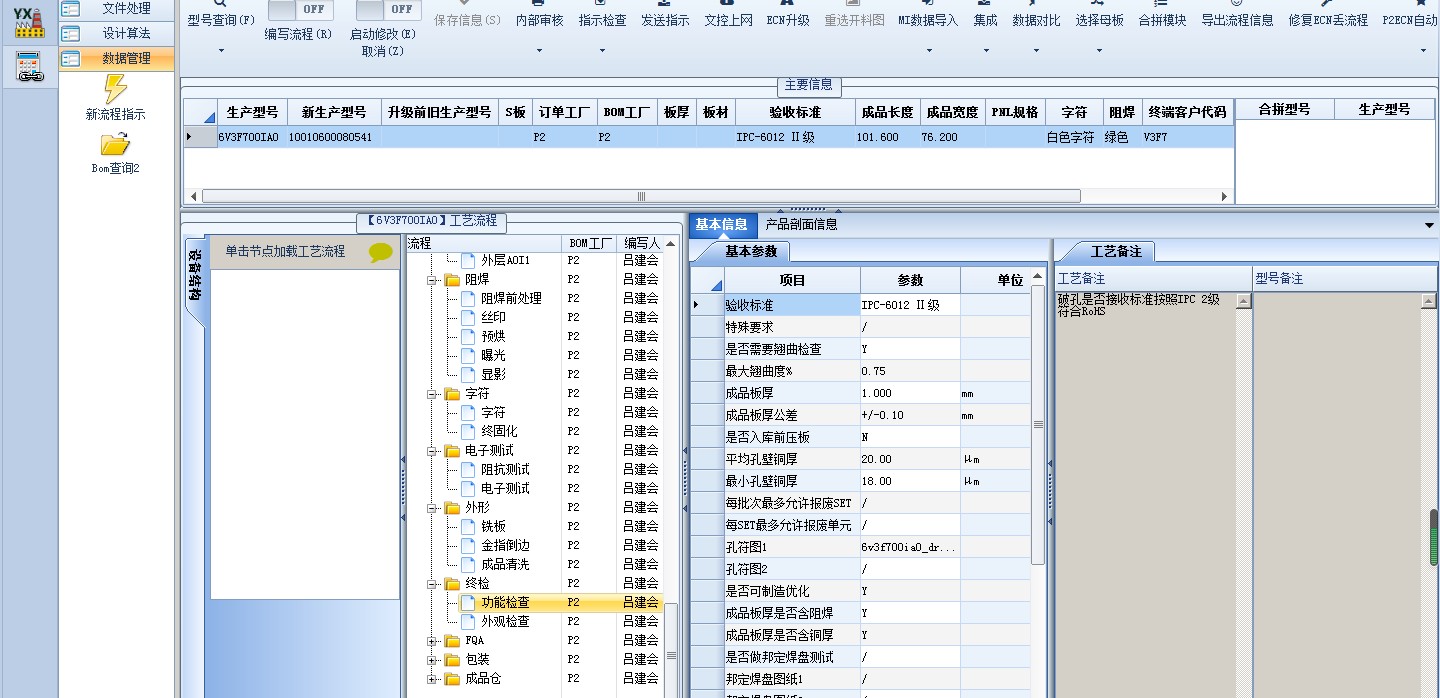
Task: Collapse the 电子测试 tree node
Action: coord(433,451)
